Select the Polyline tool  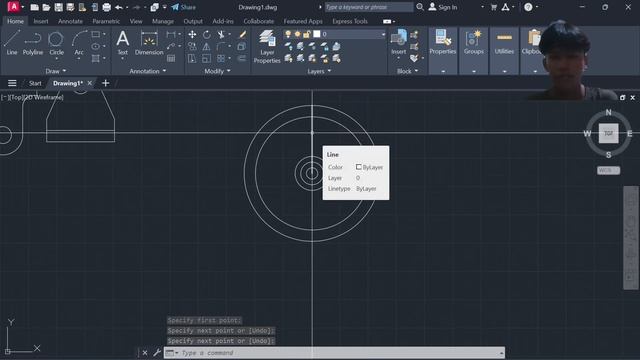tap(33, 42)
